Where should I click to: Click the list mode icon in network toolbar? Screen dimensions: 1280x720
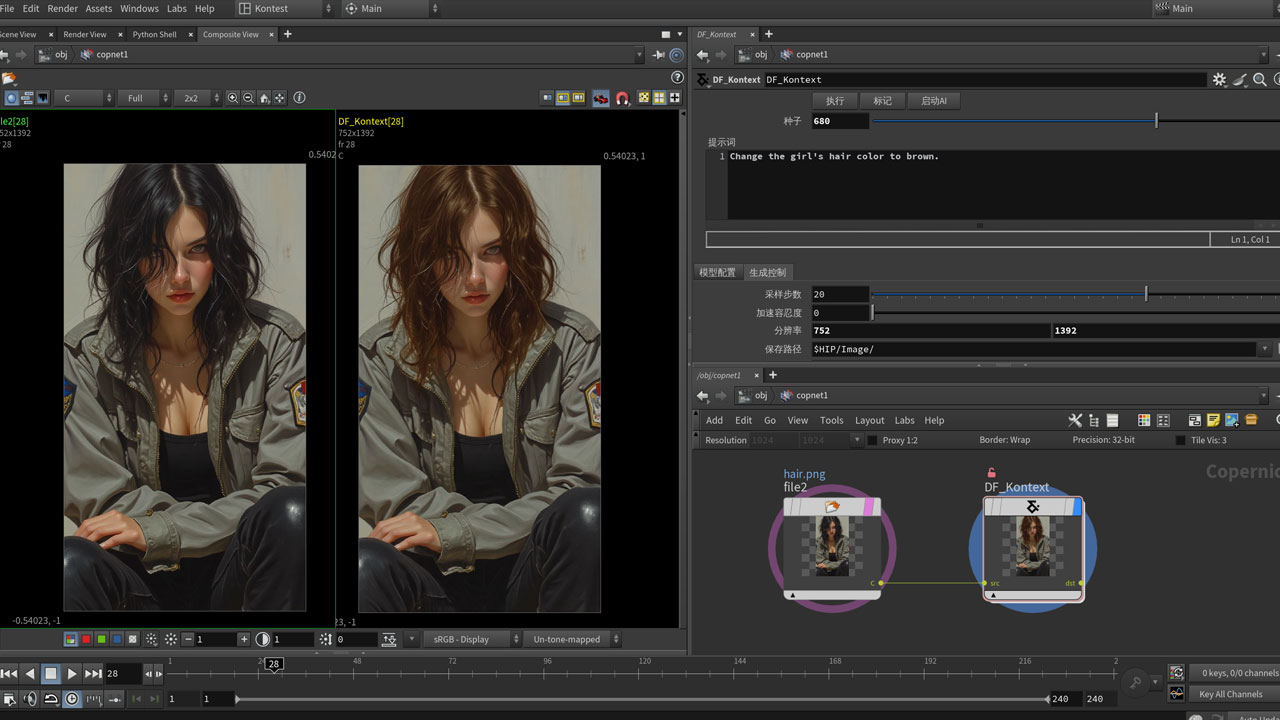[x=1112, y=420]
